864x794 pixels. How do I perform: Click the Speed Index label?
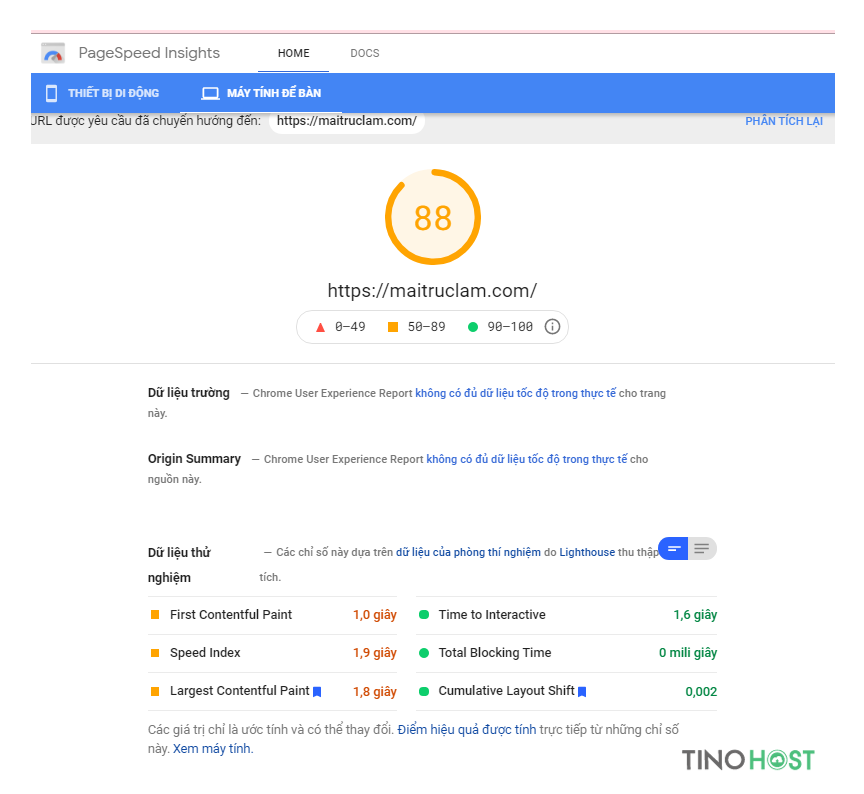[x=205, y=653]
